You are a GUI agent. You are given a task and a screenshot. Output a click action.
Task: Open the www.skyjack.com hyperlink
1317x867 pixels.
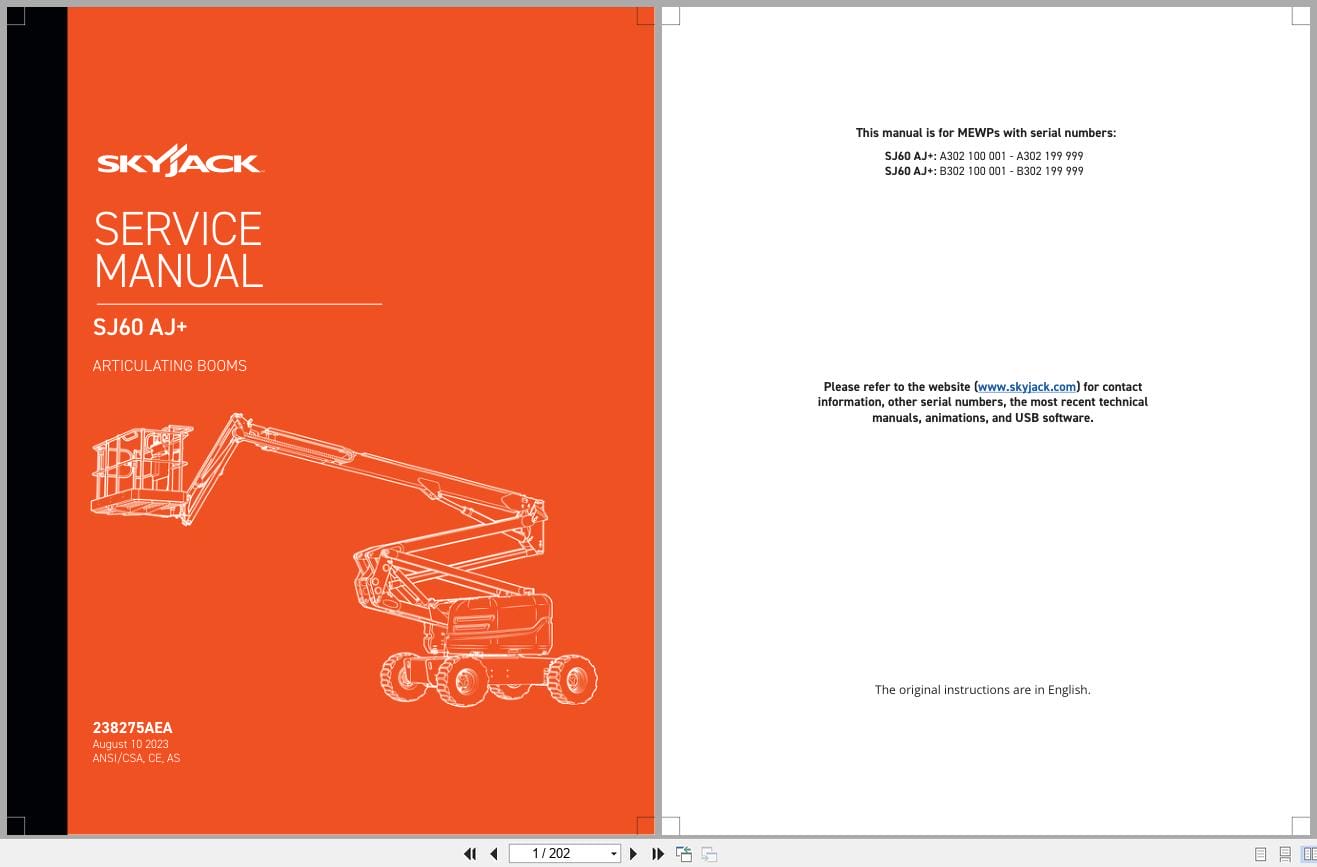[1026, 387]
